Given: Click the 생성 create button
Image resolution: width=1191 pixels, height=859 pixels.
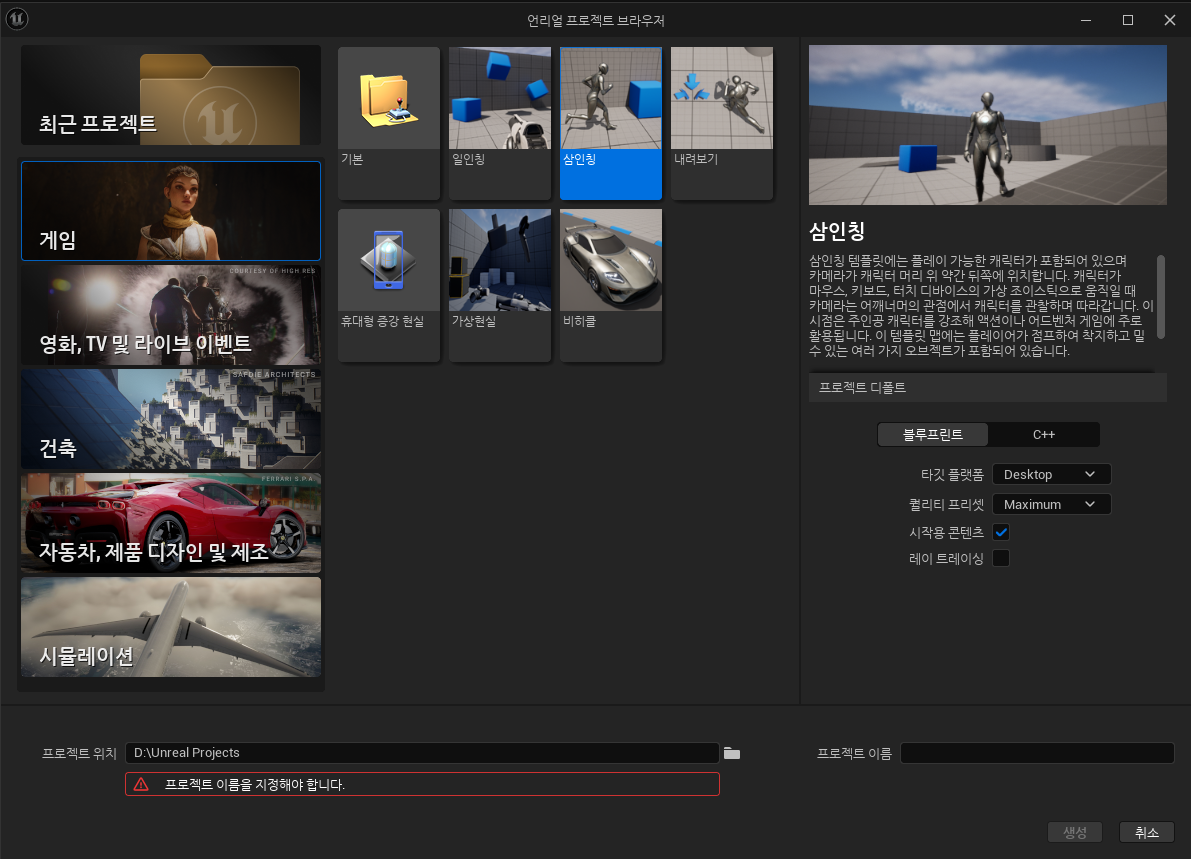Looking at the screenshot, I should pyautogui.click(x=1075, y=832).
